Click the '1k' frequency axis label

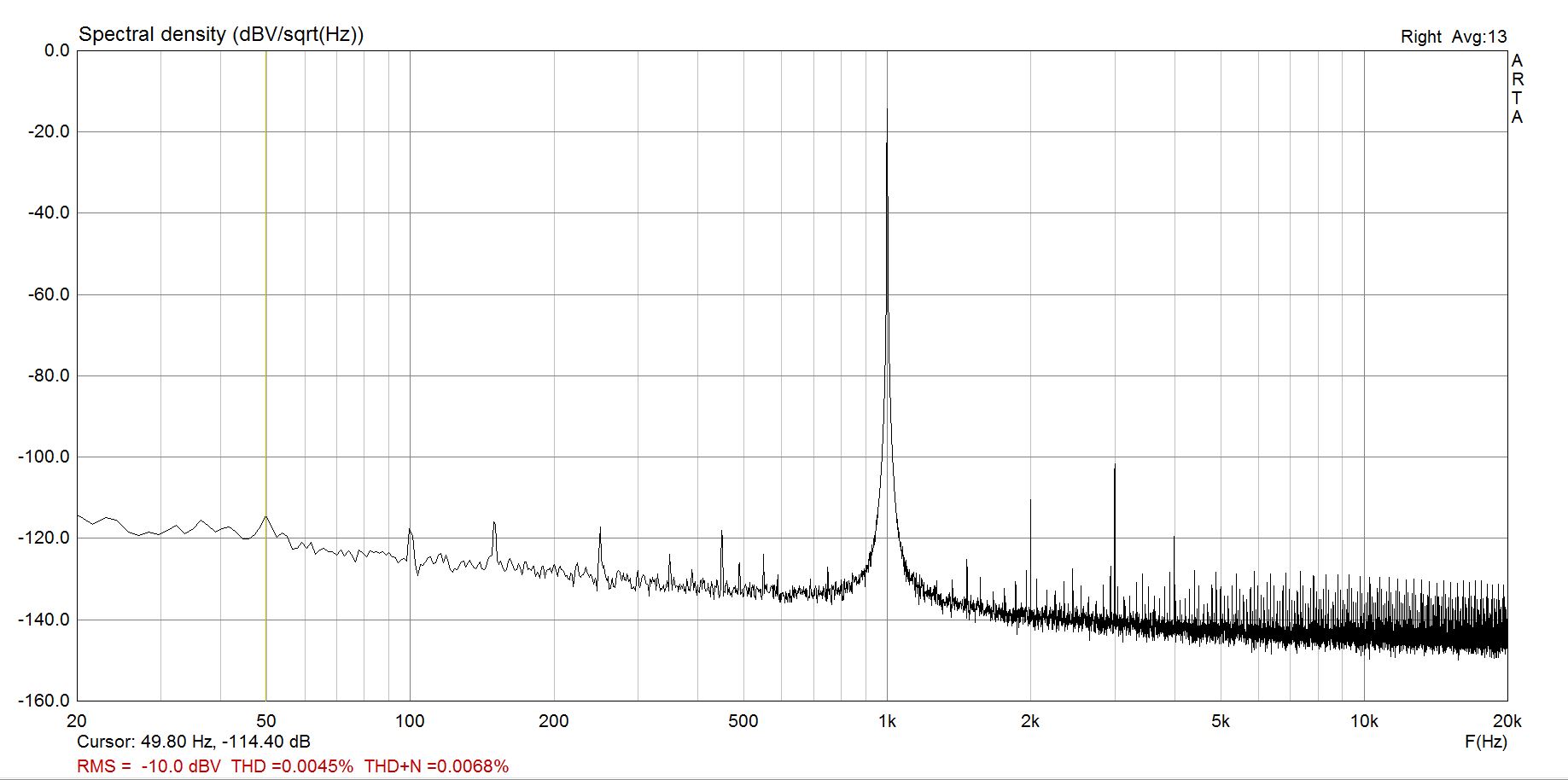click(887, 721)
